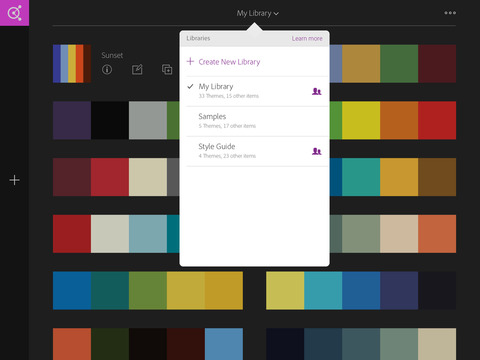Select the steel blue swatch in bottom left theme

224,344
